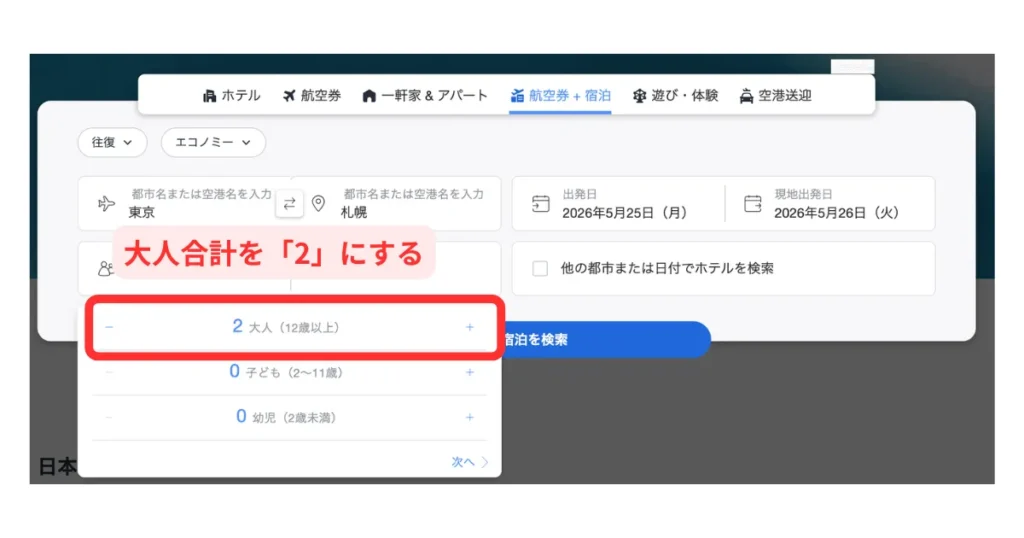
Task: Open the エコノミー cabin class dropdown
Action: [x=213, y=142]
